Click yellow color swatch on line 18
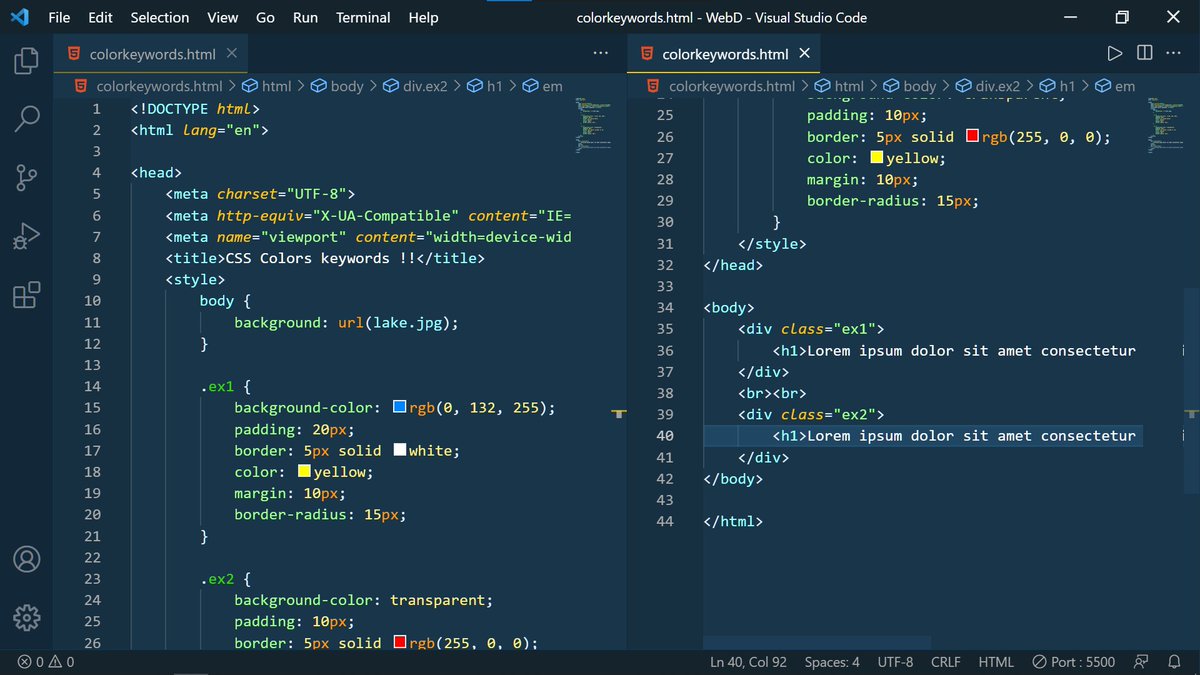The image size is (1200, 675). [304, 472]
